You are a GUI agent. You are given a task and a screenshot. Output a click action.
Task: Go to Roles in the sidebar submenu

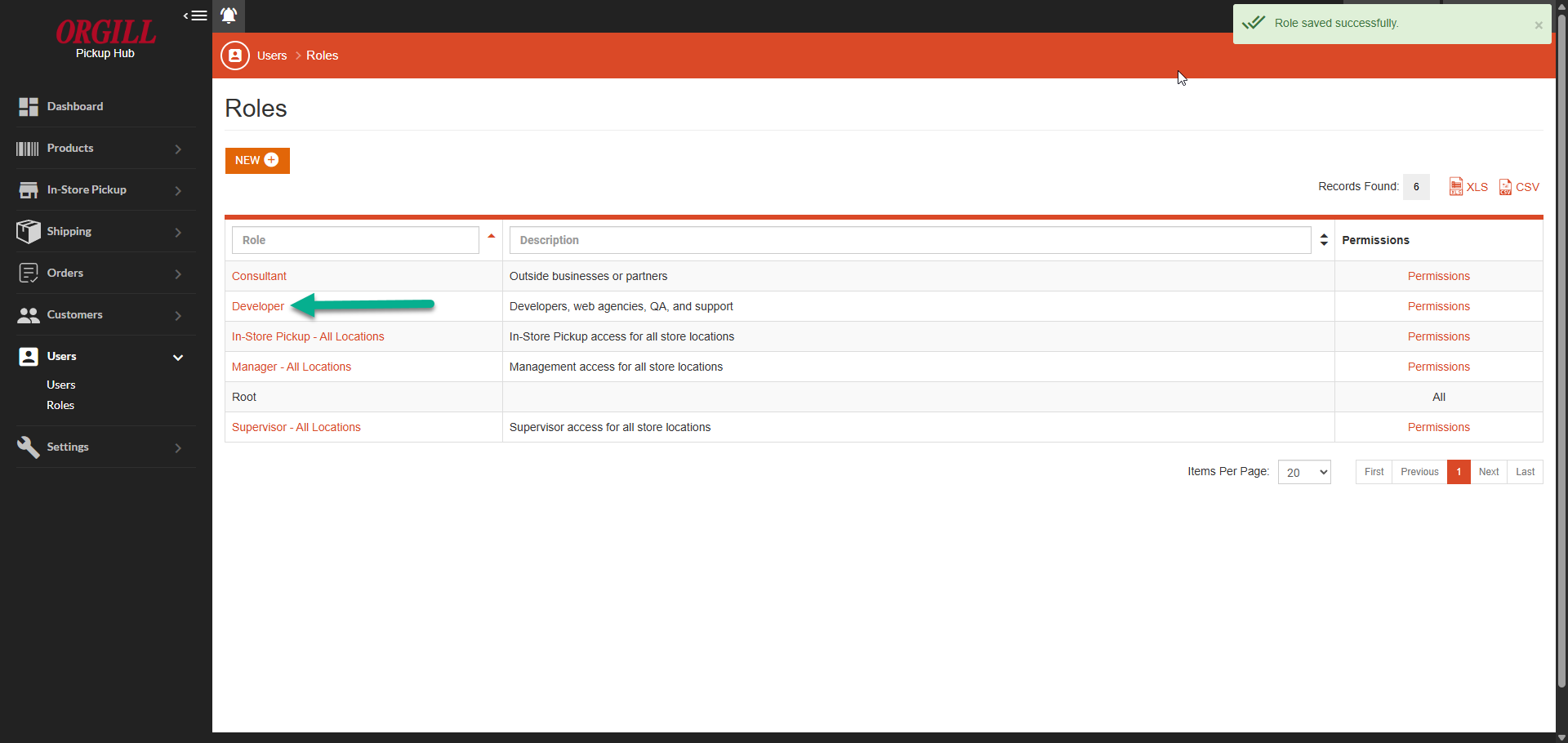[x=60, y=405]
